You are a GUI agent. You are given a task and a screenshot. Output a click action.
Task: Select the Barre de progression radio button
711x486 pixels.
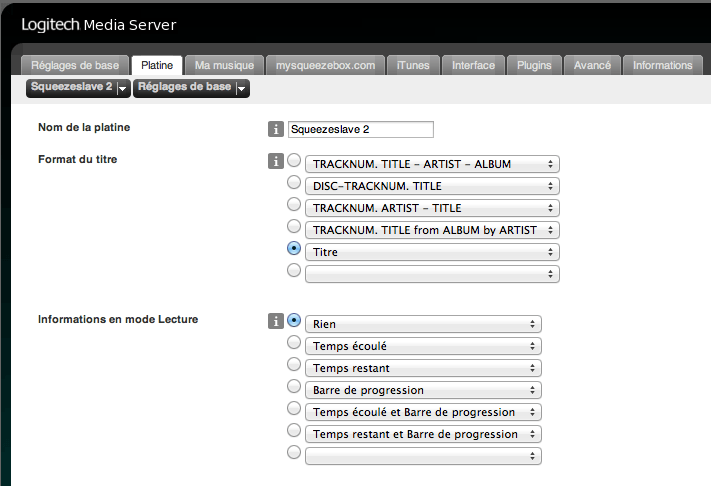coord(294,386)
